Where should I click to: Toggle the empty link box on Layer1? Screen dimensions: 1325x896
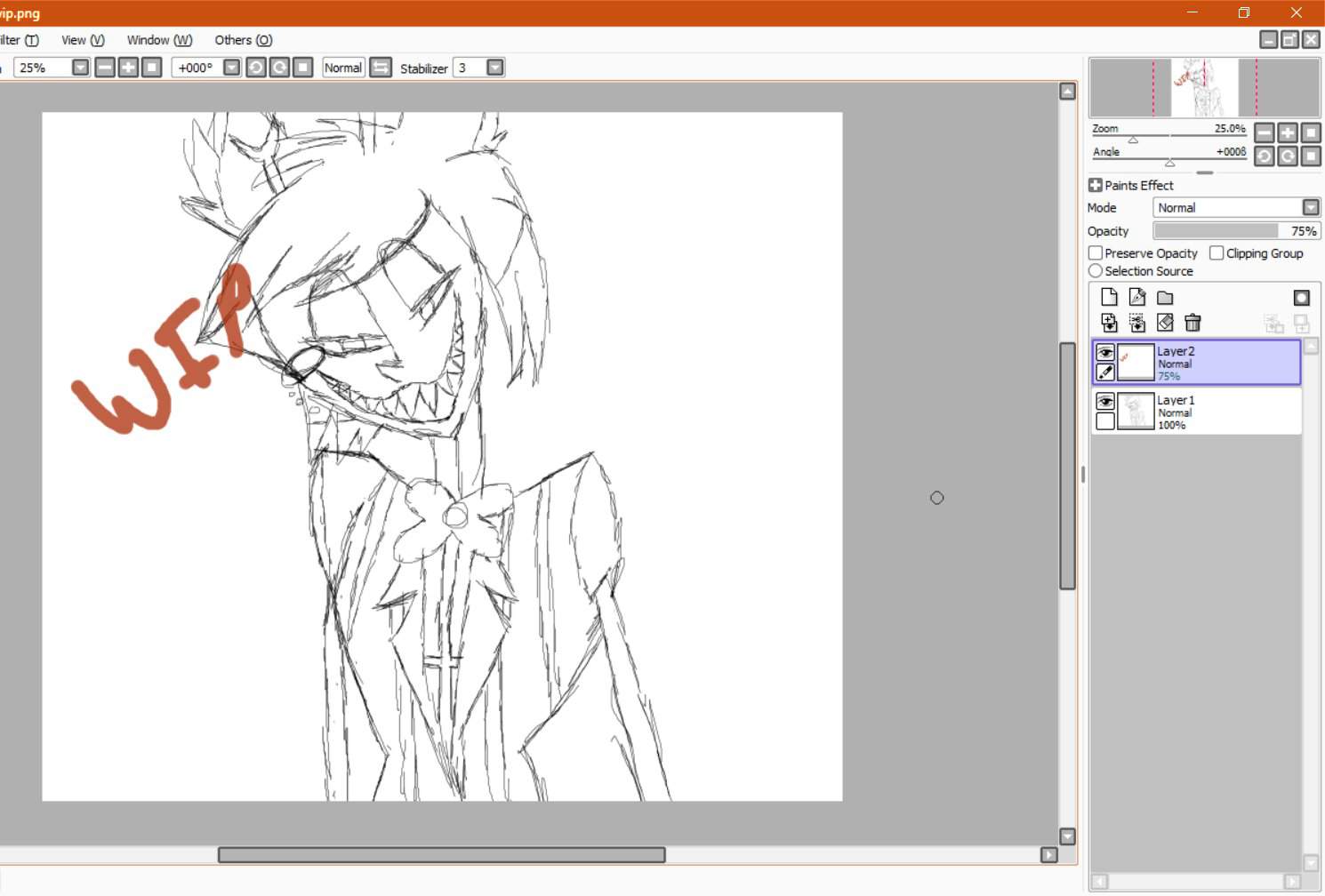[1105, 421]
